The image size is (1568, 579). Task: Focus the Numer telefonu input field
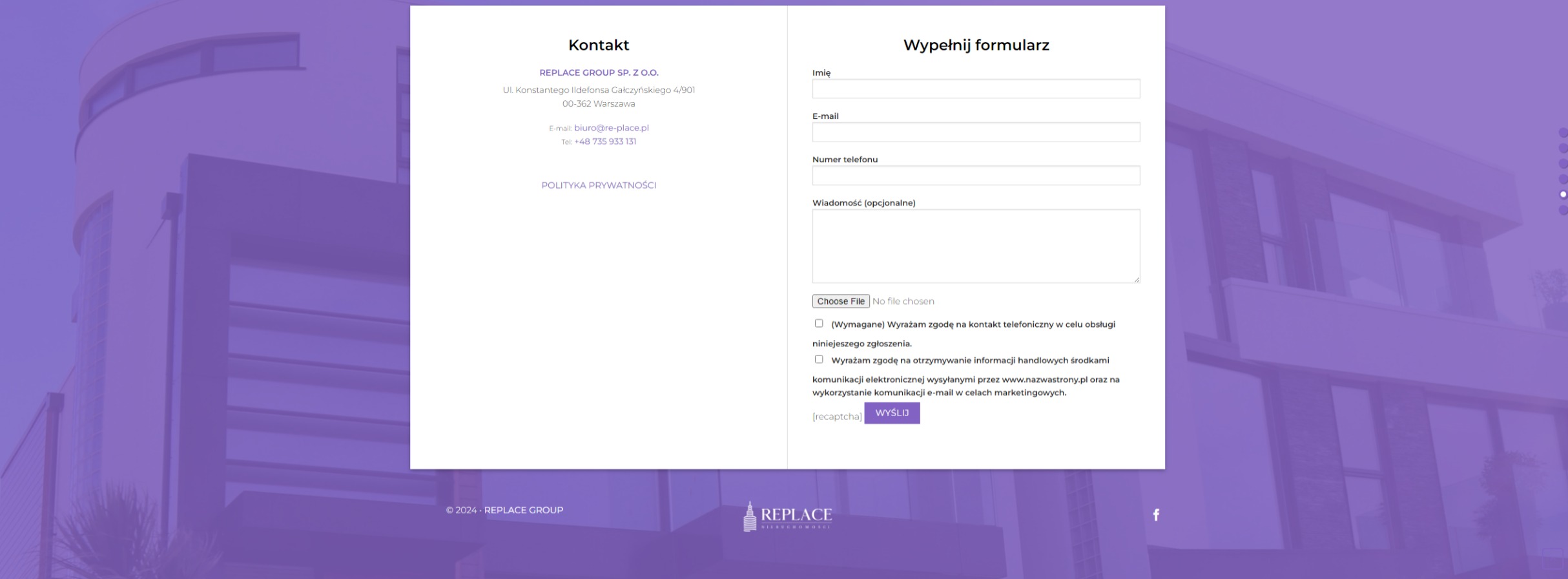976,176
